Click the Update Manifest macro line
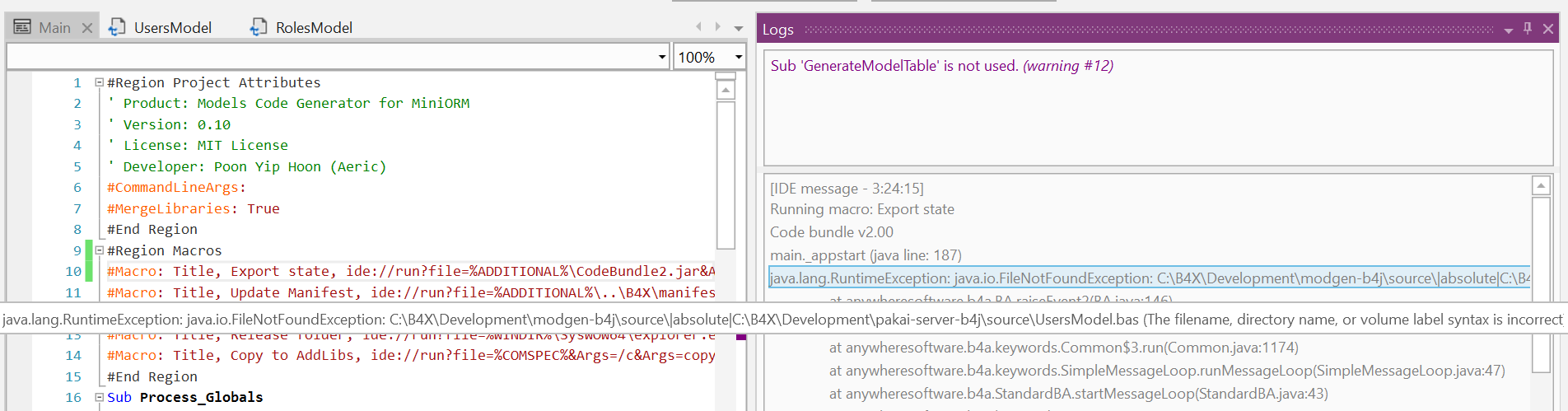The height and width of the screenshot is (411, 1568). click(x=410, y=292)
